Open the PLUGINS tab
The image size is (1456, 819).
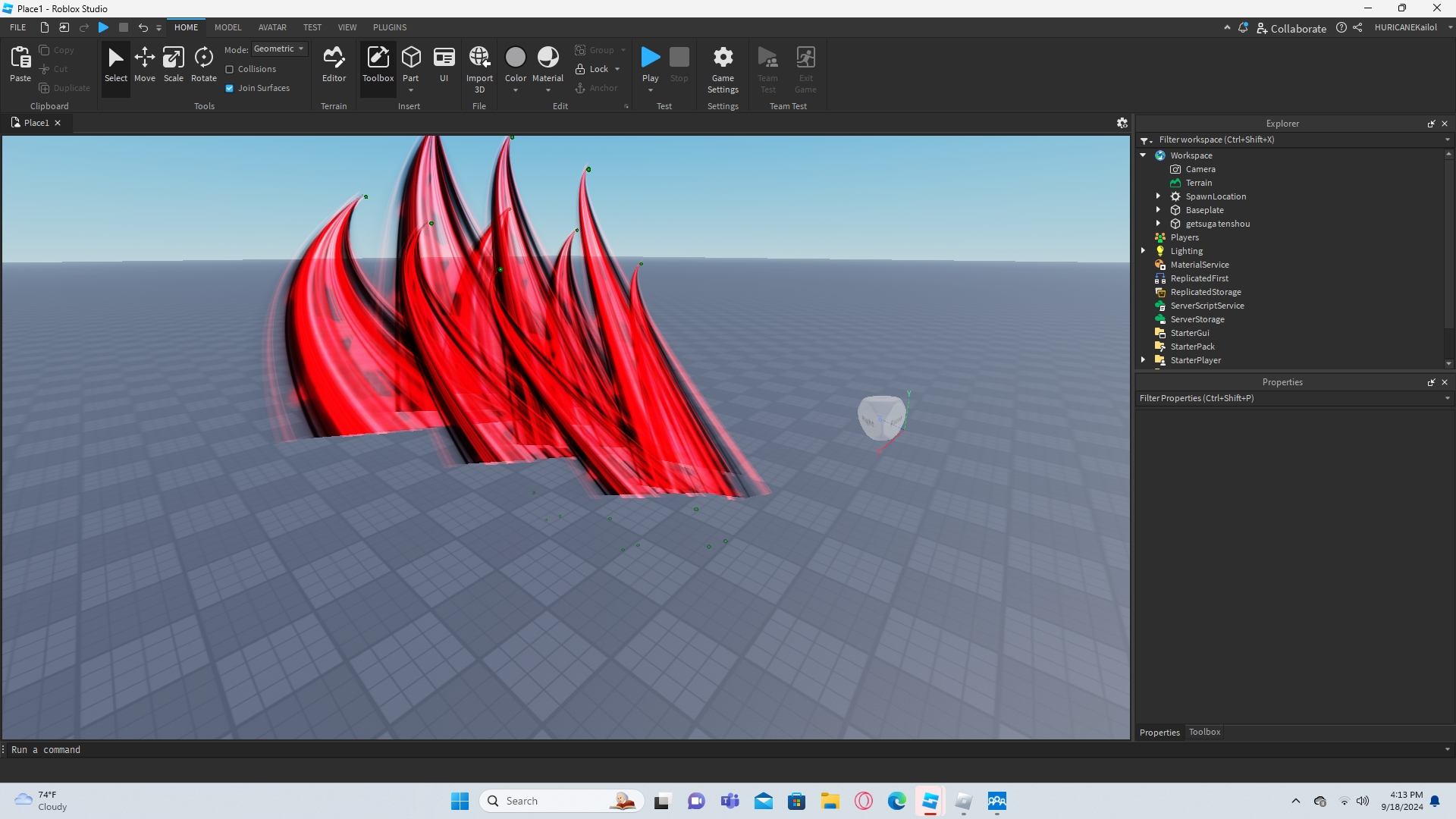pos(390,27)
